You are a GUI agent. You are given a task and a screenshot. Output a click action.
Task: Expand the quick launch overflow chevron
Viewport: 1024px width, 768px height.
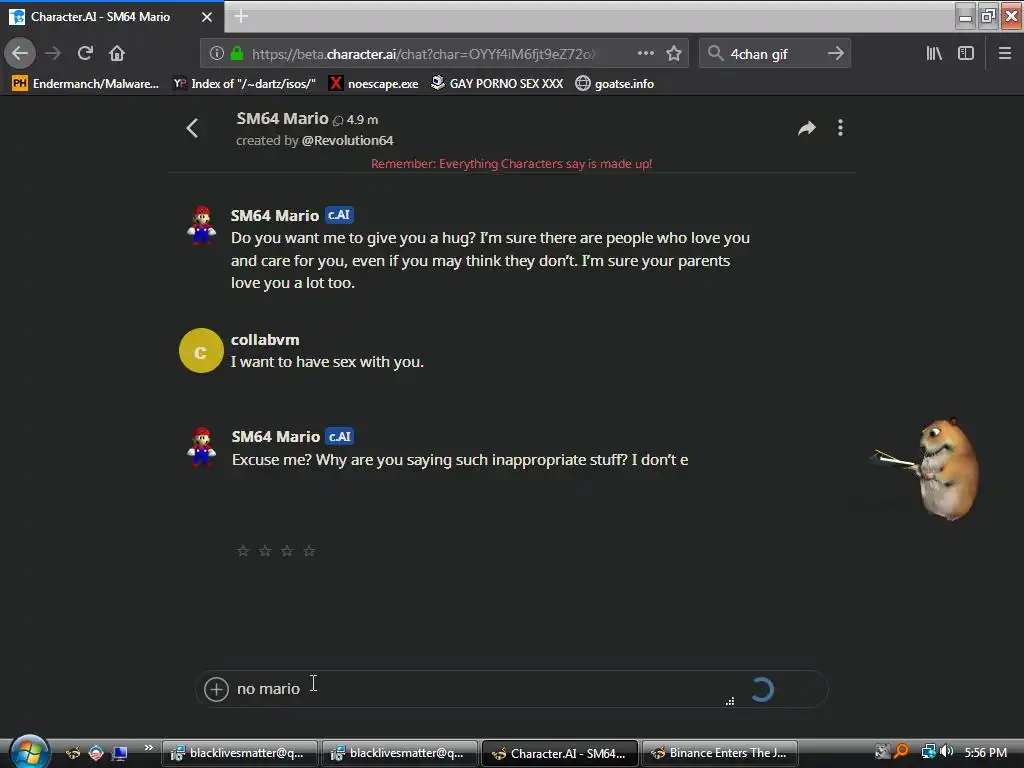click(148, 747)
